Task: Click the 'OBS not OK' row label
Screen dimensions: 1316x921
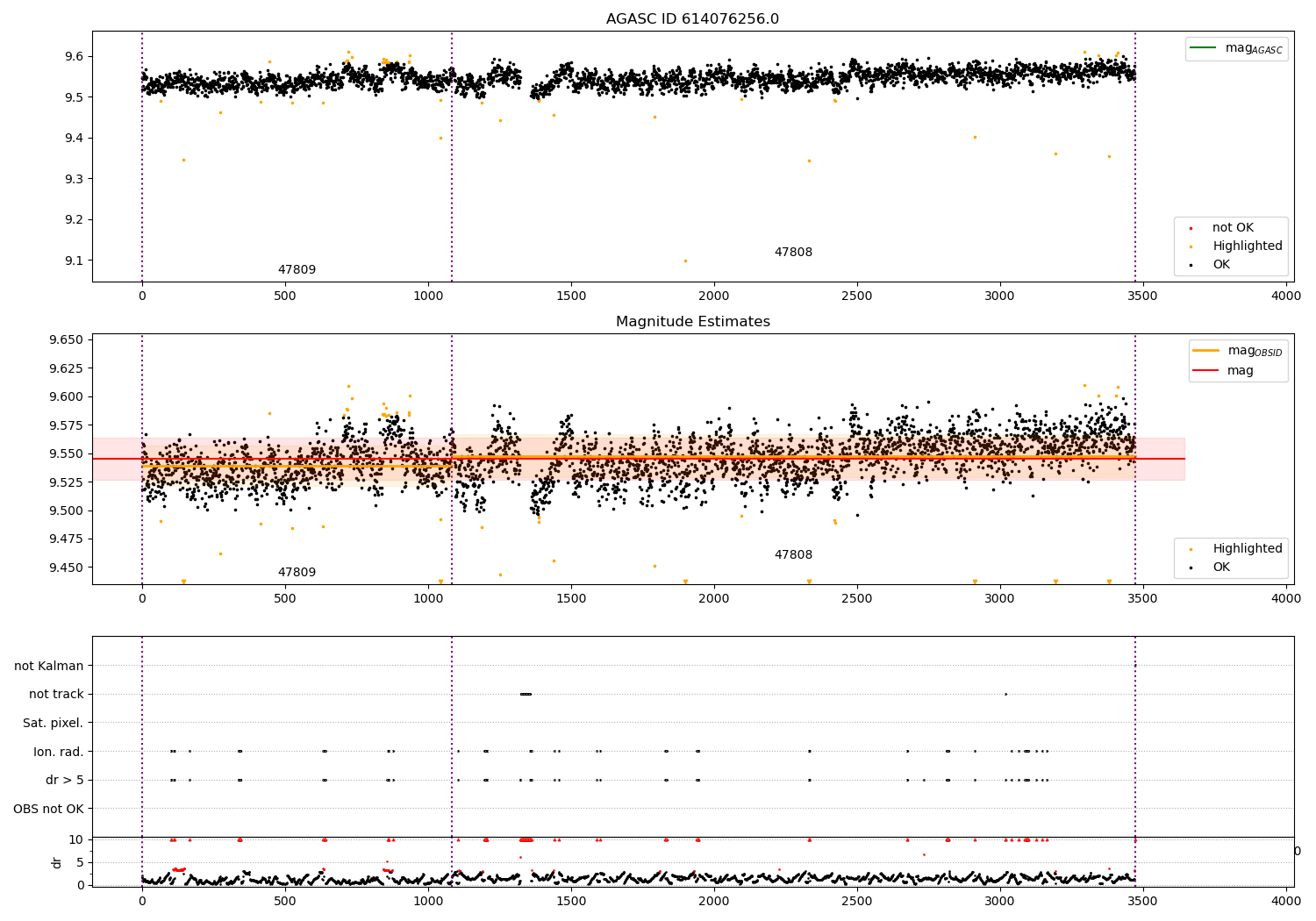Action: point(49,809)
